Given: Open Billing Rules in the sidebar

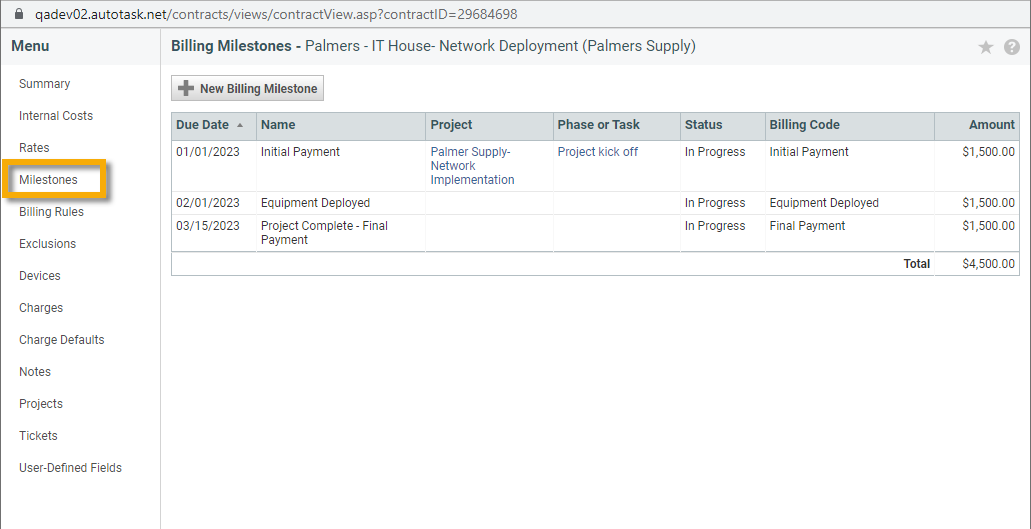Looking at the screenshot, I should coord(51,212).
